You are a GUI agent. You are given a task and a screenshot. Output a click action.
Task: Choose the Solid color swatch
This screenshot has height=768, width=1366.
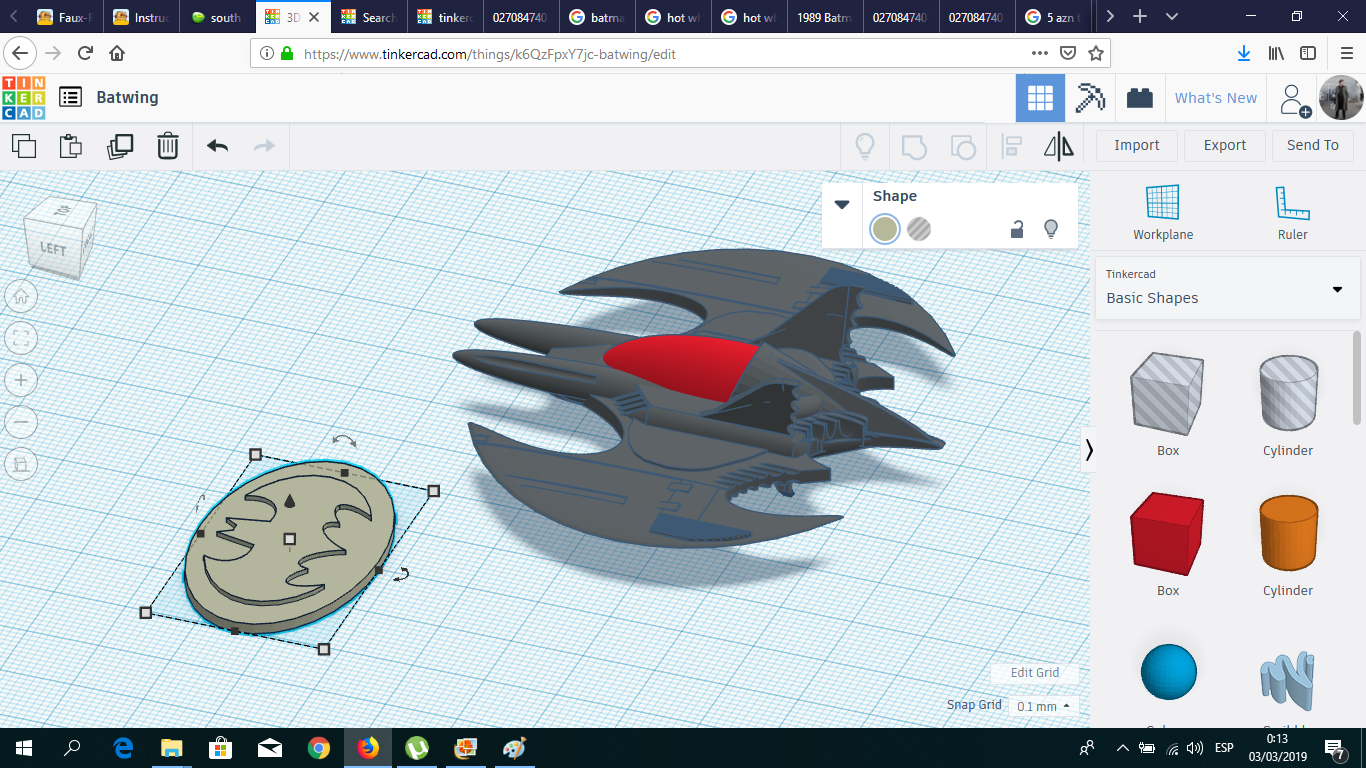[x=884, y=229]
